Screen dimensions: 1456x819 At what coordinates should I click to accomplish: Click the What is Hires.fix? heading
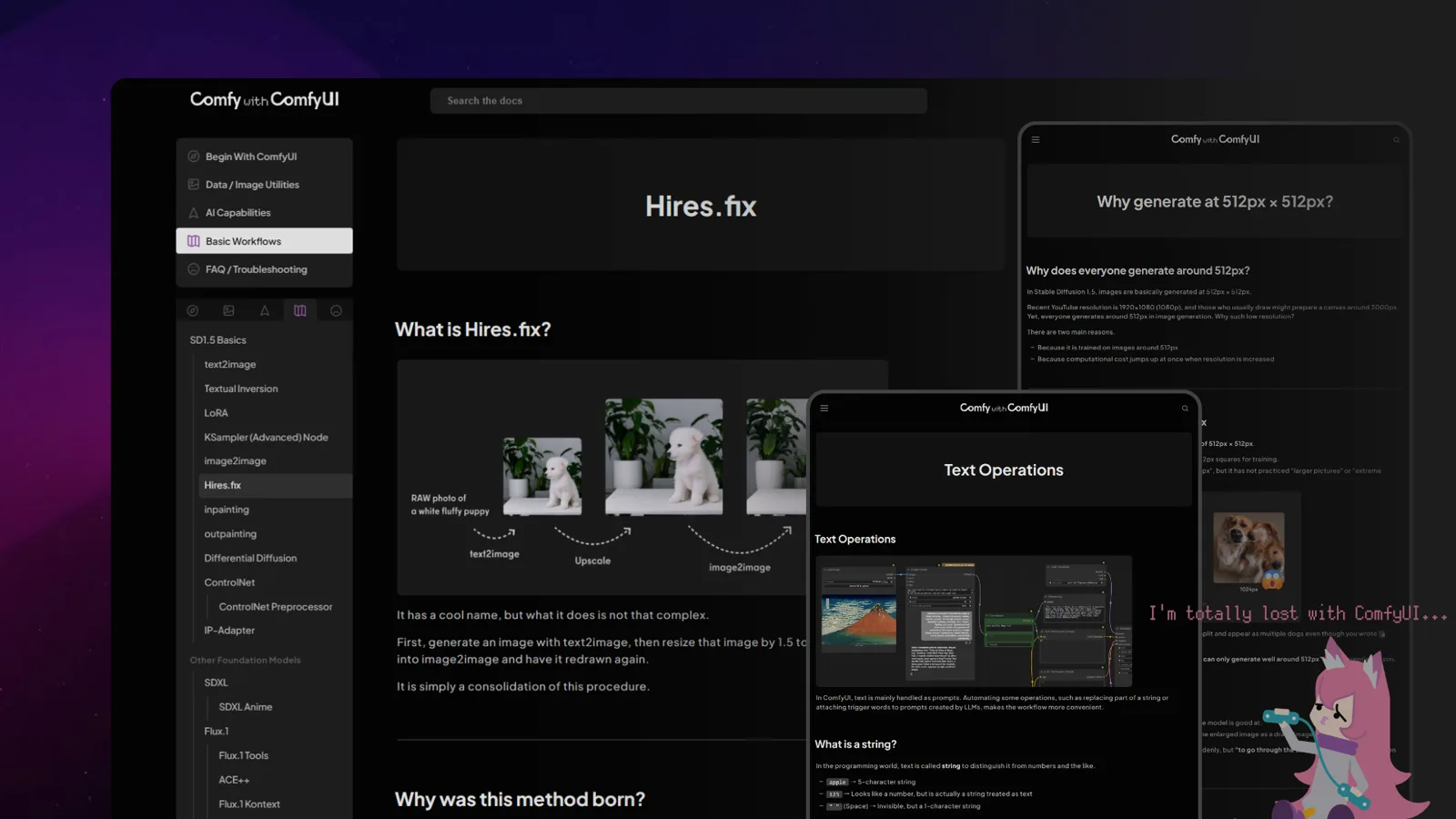473,329
